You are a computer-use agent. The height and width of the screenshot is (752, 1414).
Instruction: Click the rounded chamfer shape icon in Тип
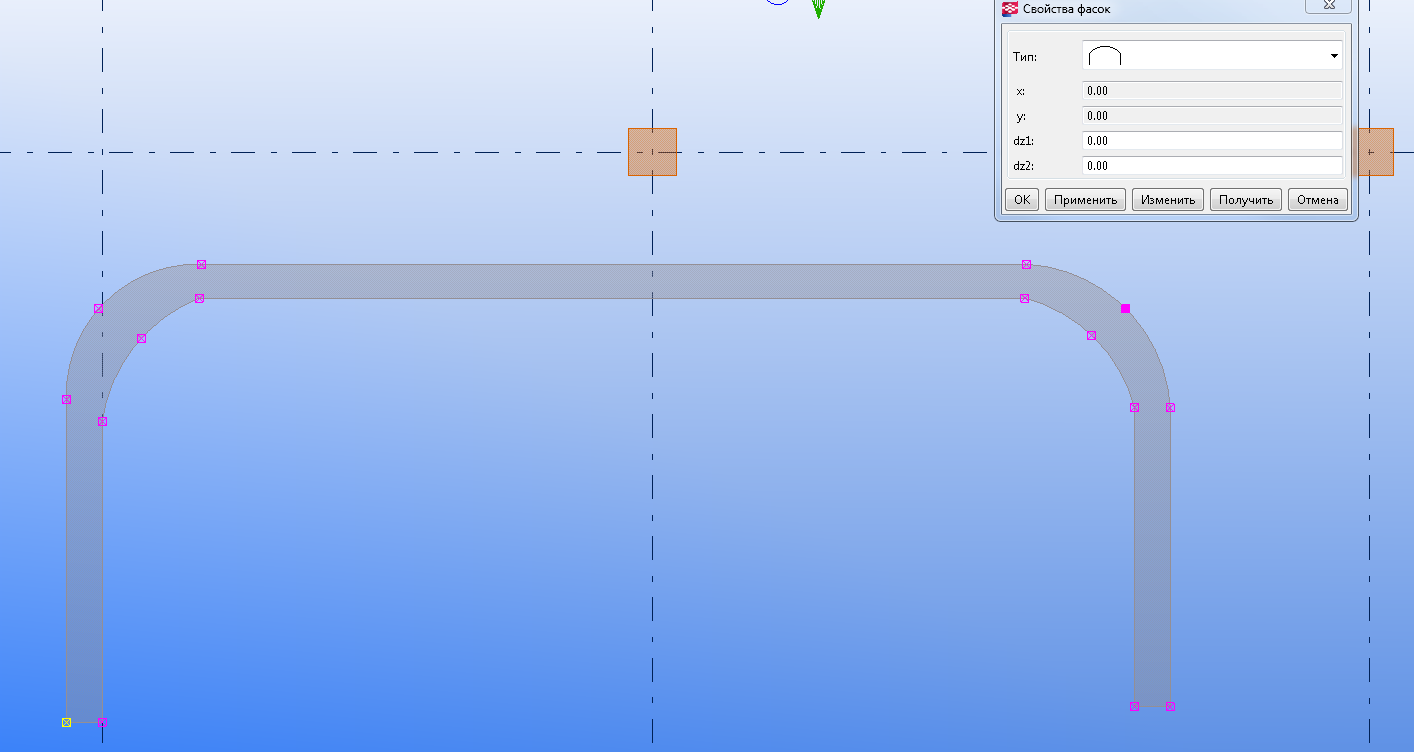pos(1105,57)
